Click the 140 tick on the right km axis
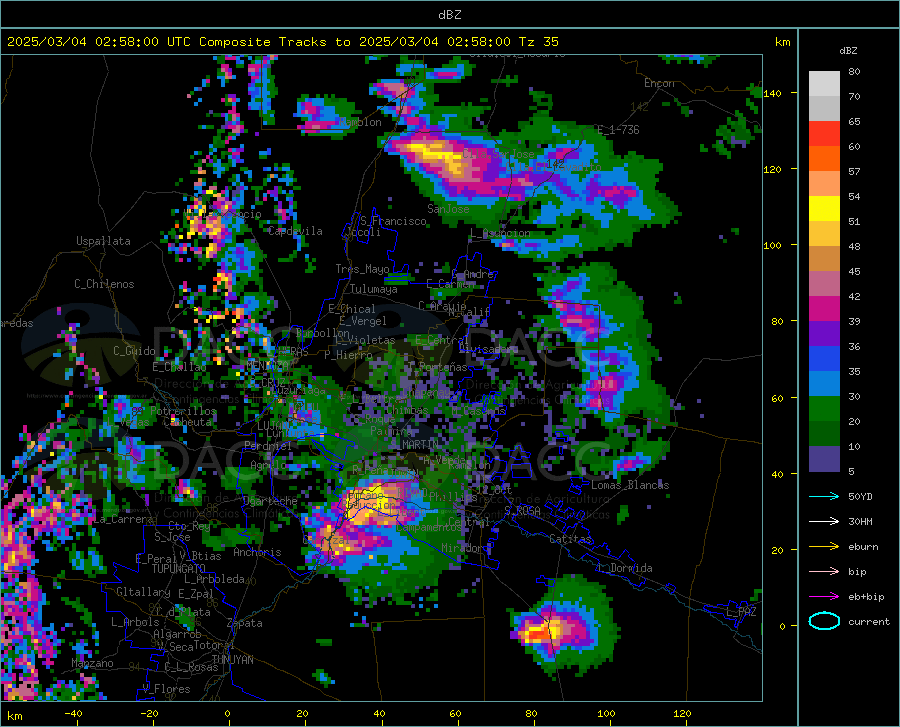 773,93
